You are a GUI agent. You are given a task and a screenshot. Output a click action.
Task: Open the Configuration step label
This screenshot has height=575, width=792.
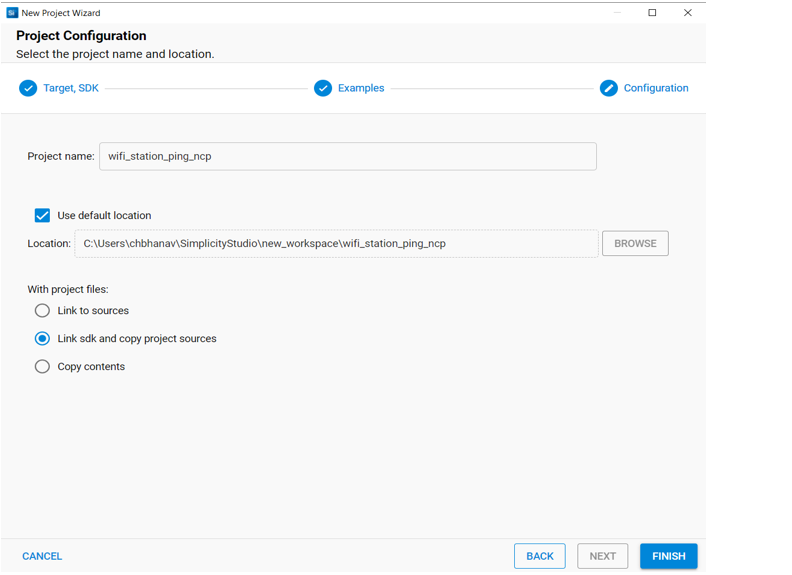tap(656, 88)
